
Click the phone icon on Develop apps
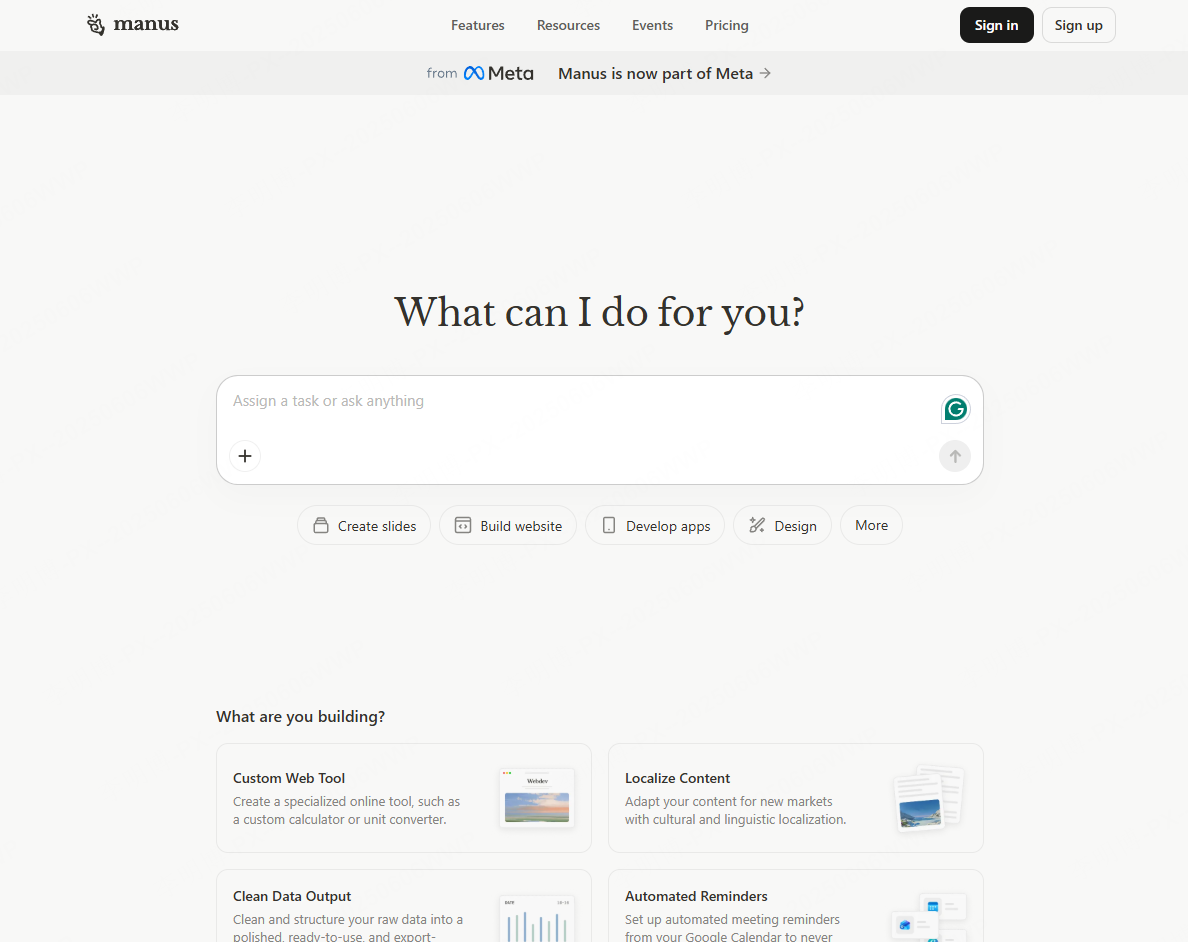tap(609, 526)
